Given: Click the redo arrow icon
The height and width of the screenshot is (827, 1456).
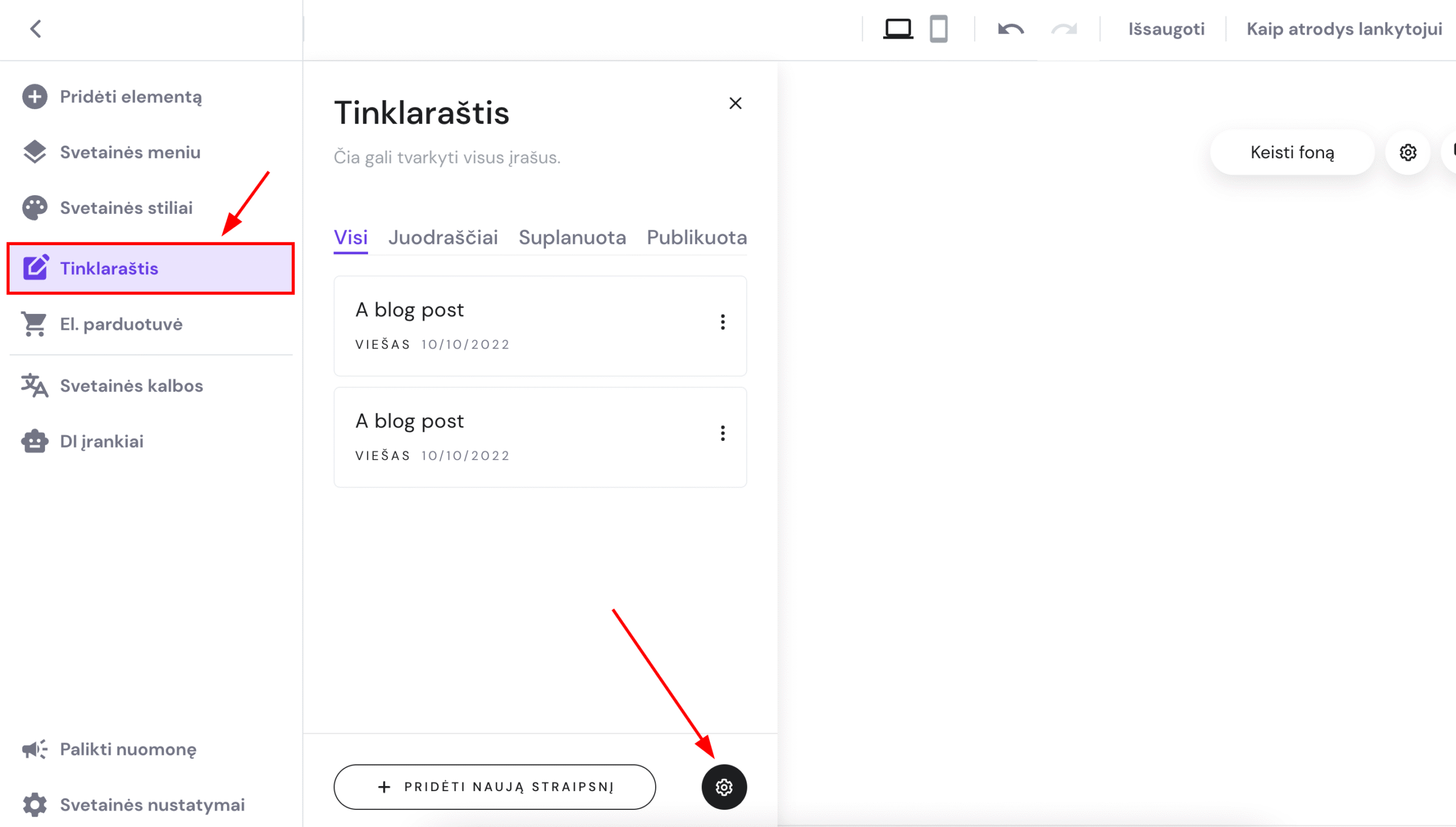Looking at the screenshot, I should (x=1064, y=28).
